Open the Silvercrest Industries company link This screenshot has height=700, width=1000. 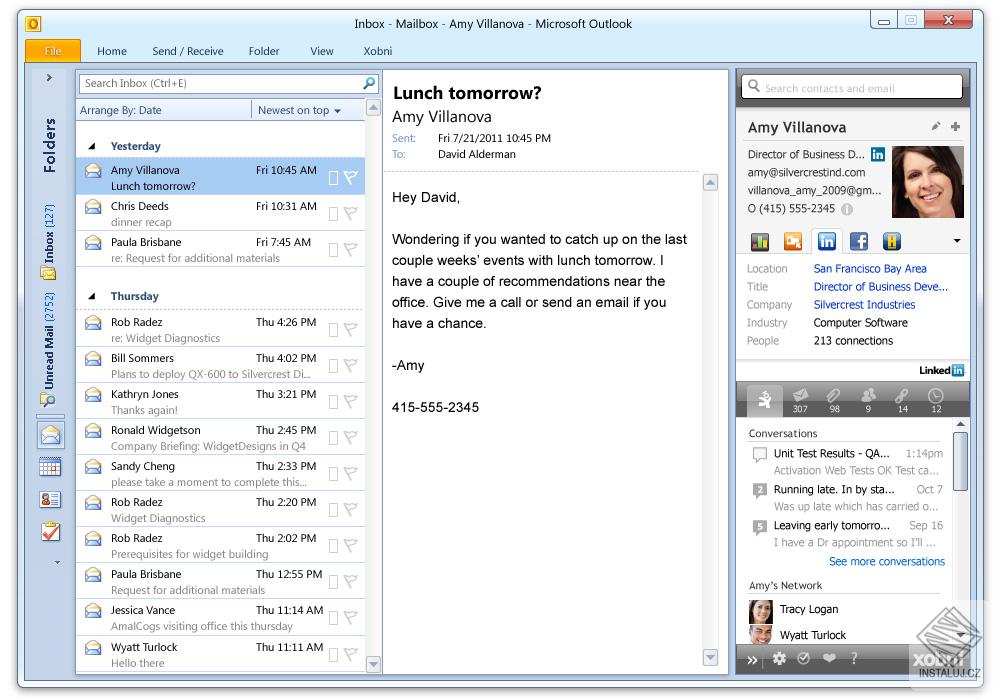point(865,304)
